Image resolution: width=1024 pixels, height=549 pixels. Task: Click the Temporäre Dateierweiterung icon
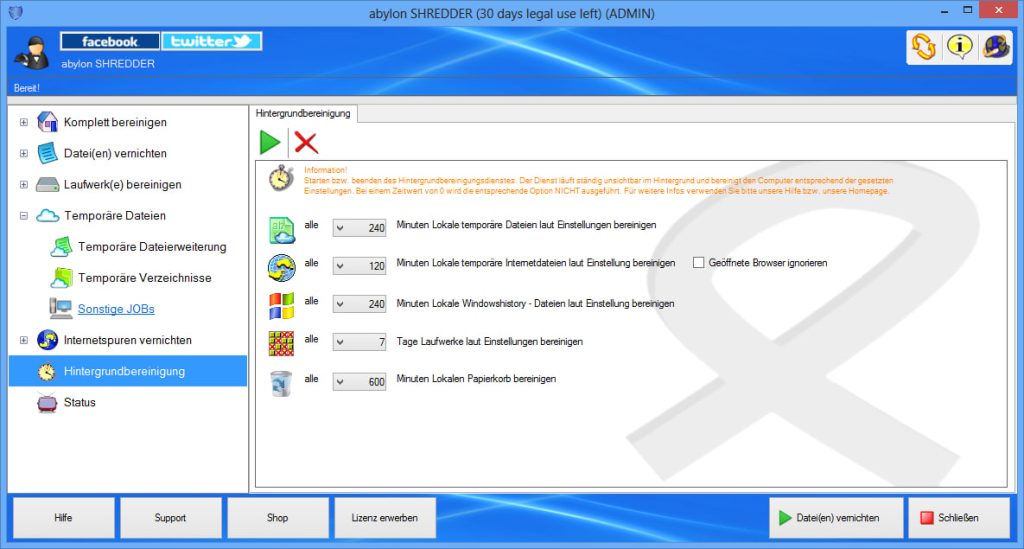click(x=61, y=247)
